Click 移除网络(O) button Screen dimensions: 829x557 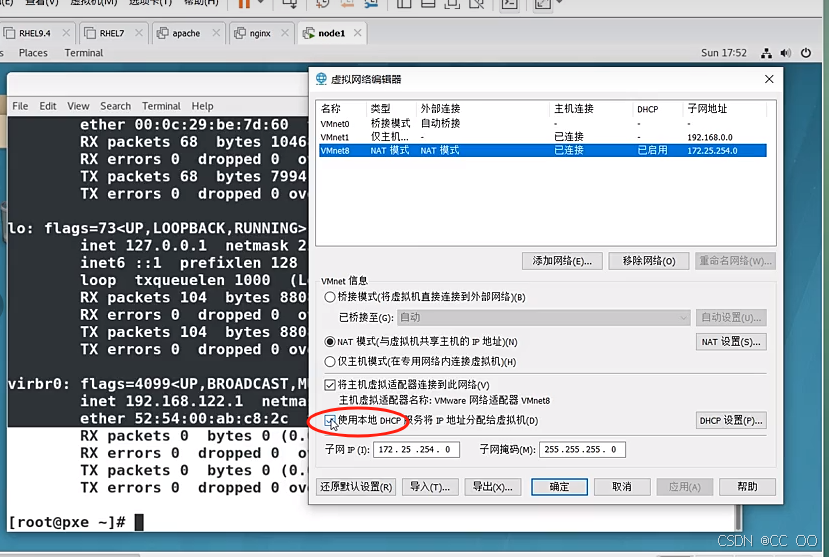pyautogui.click(x=649, y=261)
